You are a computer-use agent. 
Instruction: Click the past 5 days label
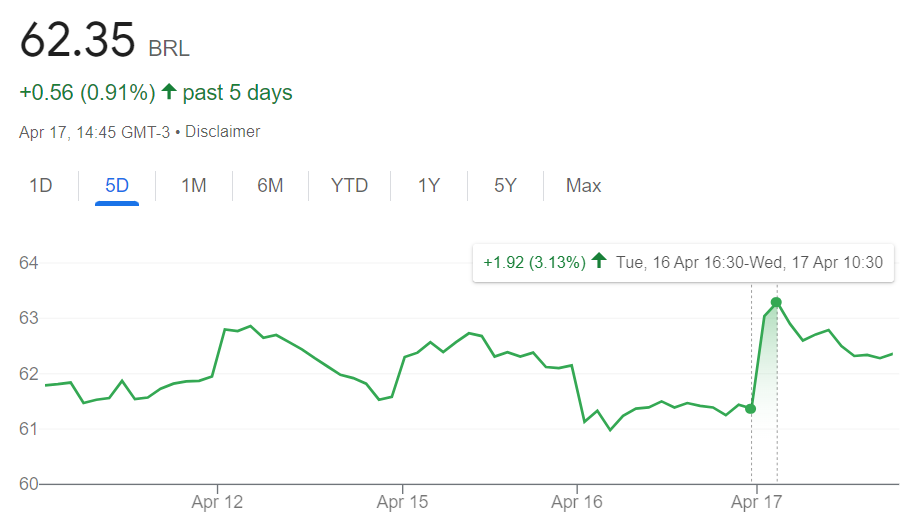(x=237, y=92)
